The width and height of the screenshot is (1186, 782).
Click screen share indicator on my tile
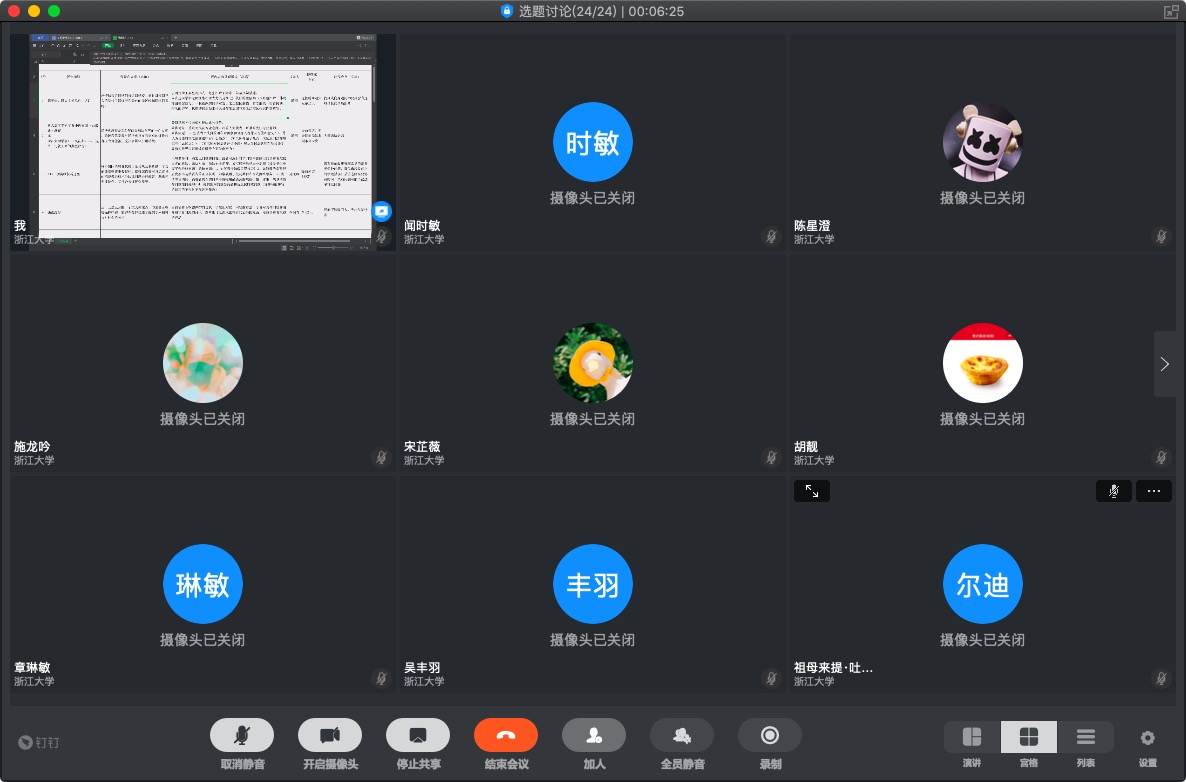[381, 211]
